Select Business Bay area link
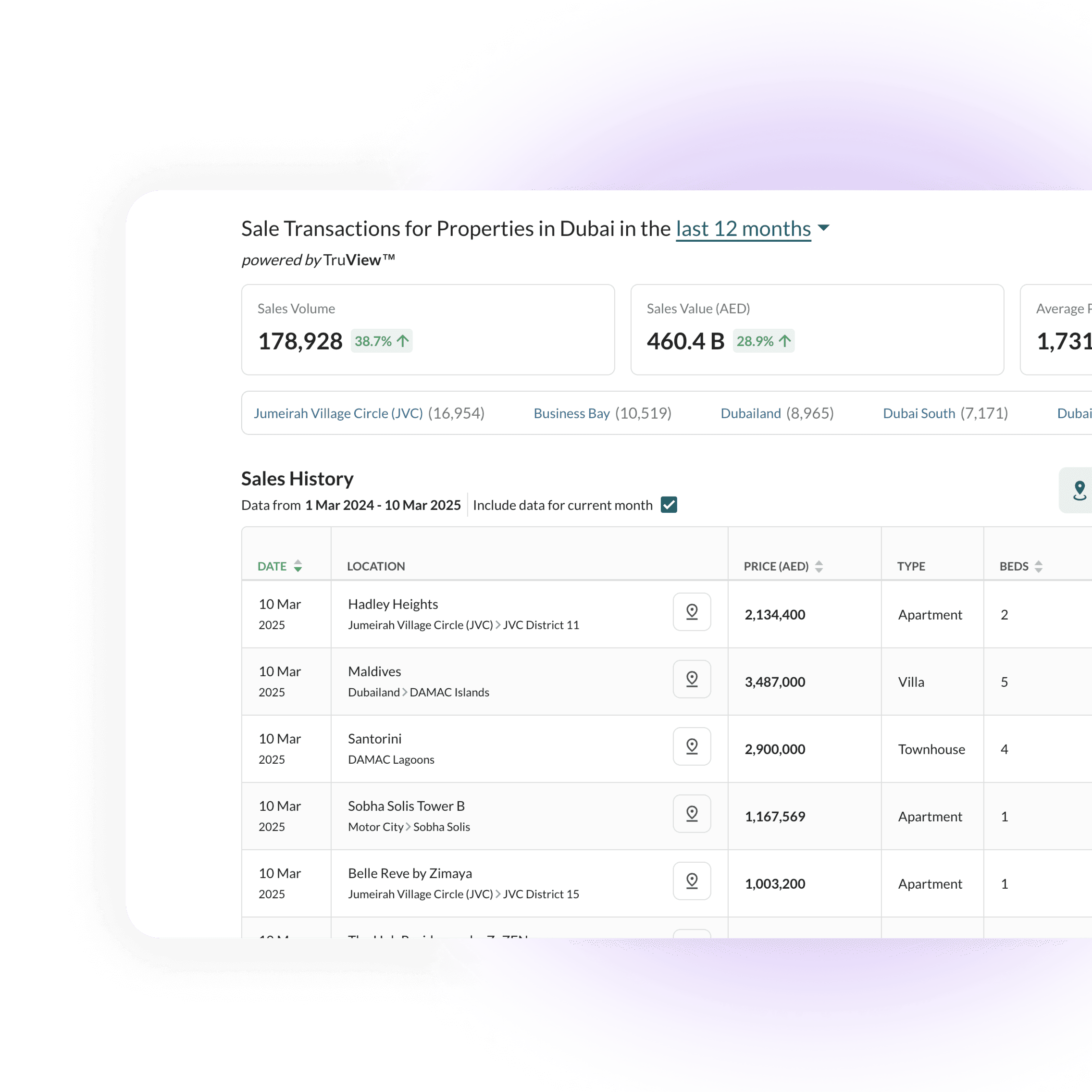The image size is (1092, 1092). click(x=571, y=413)
